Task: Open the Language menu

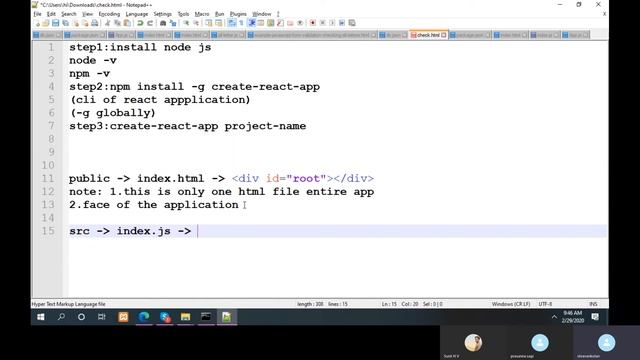Action: click(137, 14)
